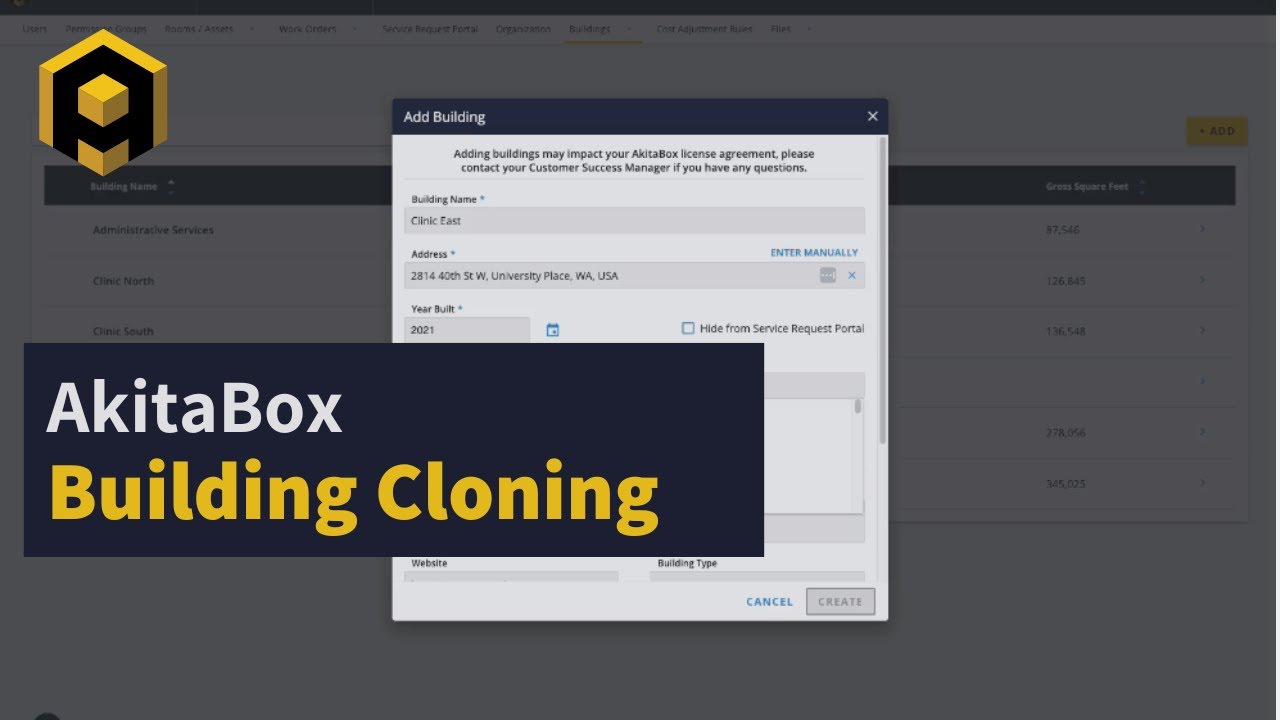This screenshot has width=1280, height=720.
Task: Click the Website input field
Action: tap(511, 577)
